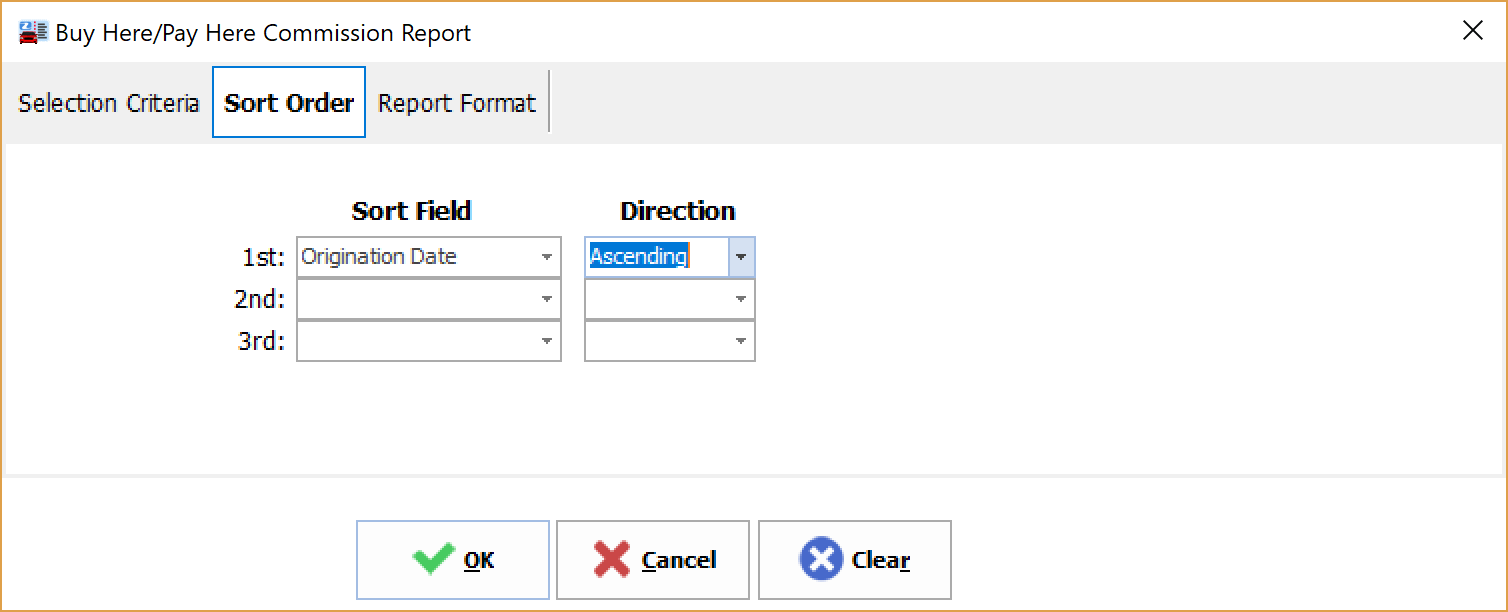Viewport: 1508px width, 612px height.
Task: Click the blue circle X Clear icon
Action: [x=821, y=560]
